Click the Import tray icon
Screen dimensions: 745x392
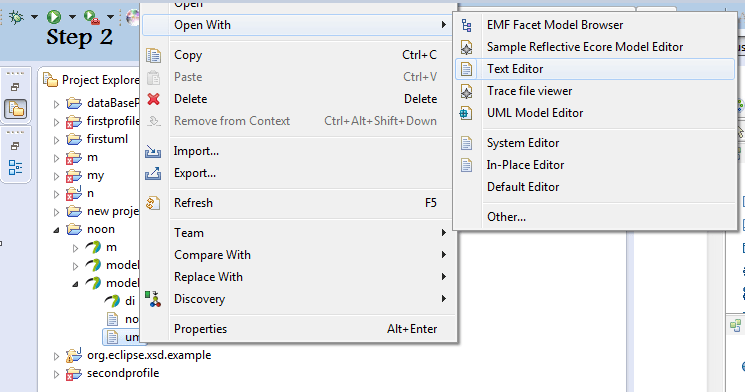153,151
